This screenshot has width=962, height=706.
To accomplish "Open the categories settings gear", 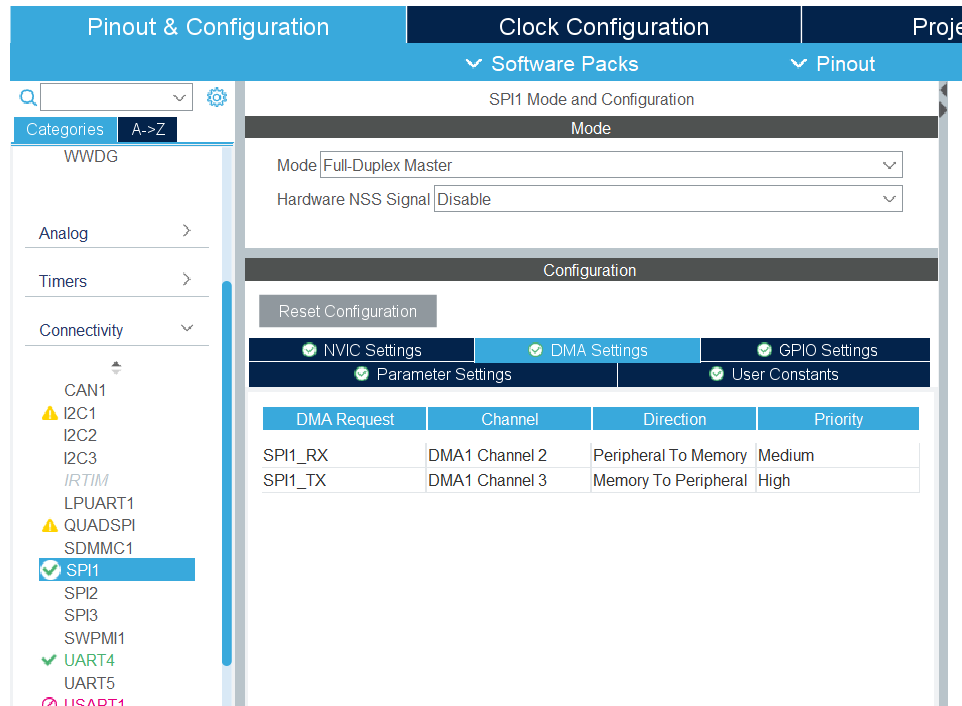I will [217, 97].
